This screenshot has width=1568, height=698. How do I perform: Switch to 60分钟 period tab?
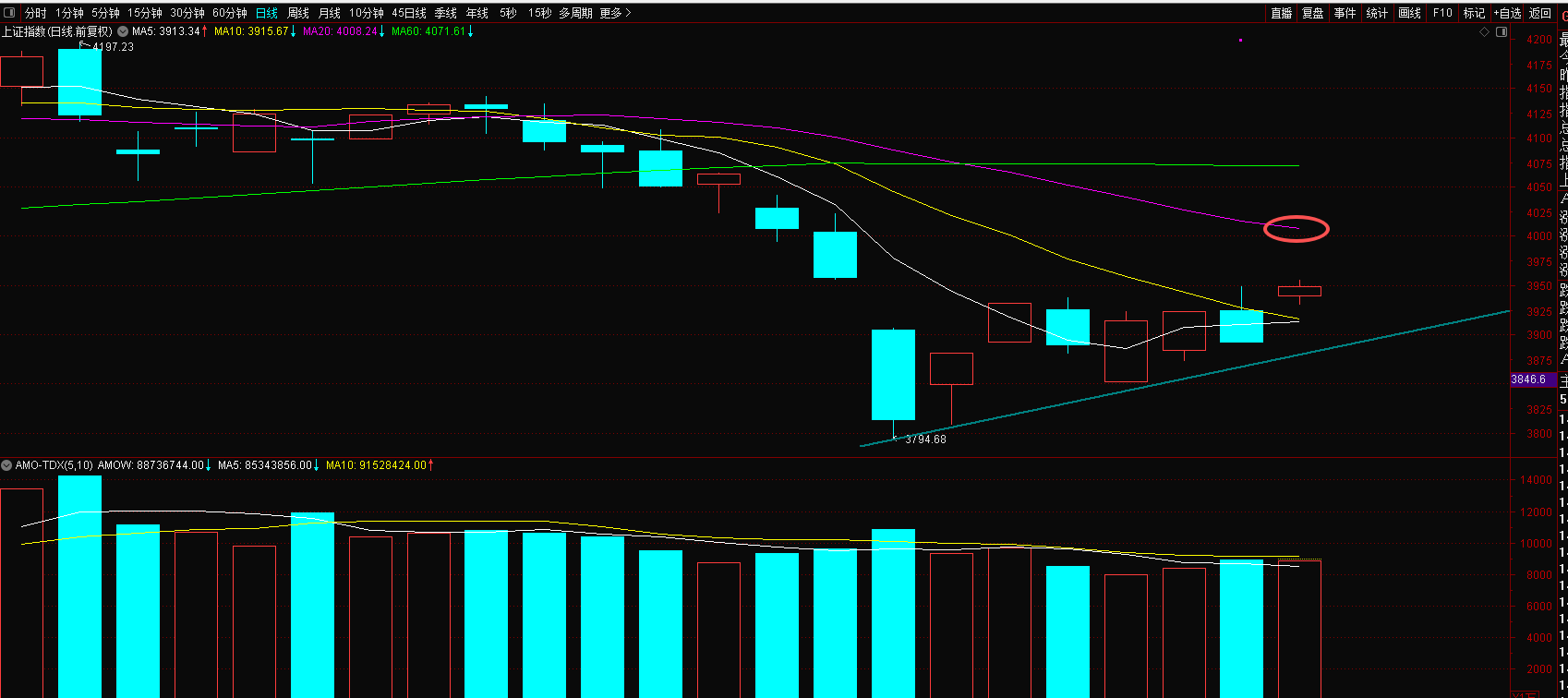coord(230,13)
